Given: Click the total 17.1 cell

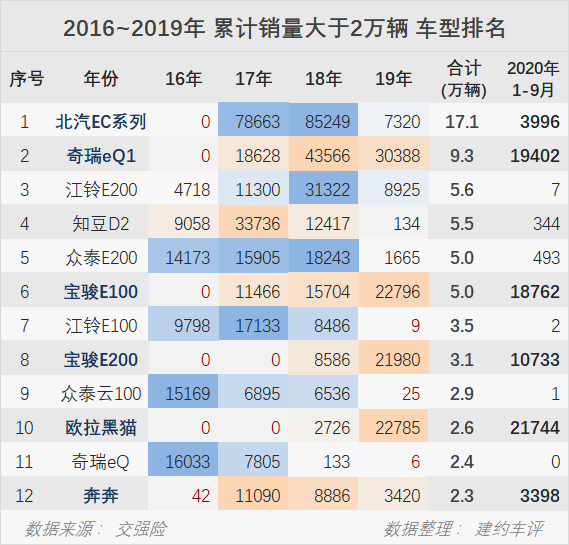Looking at the screenshot, I should [x=462, y=122].
